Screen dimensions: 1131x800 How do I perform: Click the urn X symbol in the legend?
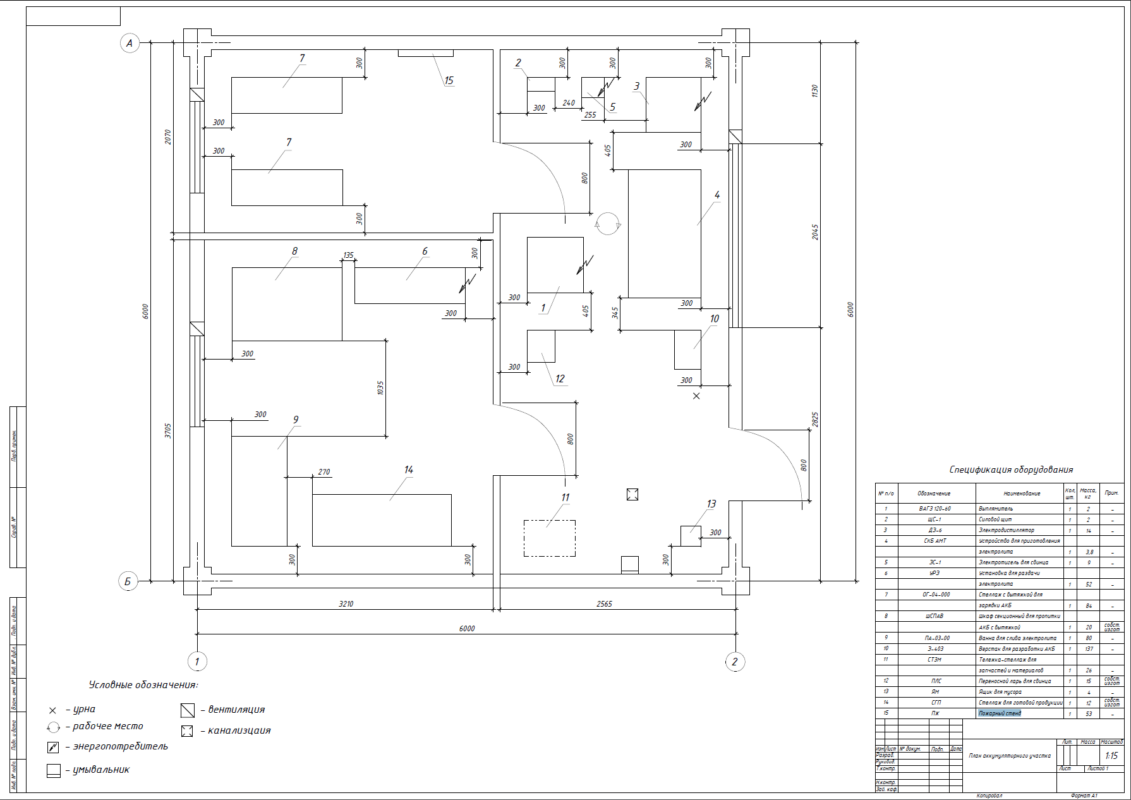[x=52, y=711]
